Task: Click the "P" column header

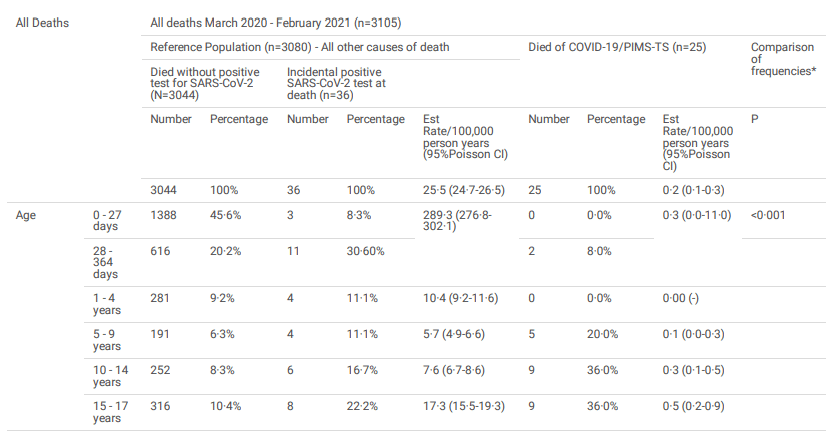Action: (755, 119)
